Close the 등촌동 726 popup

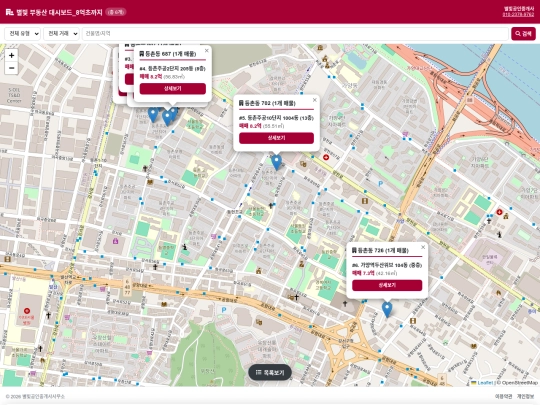click(423, 247)
